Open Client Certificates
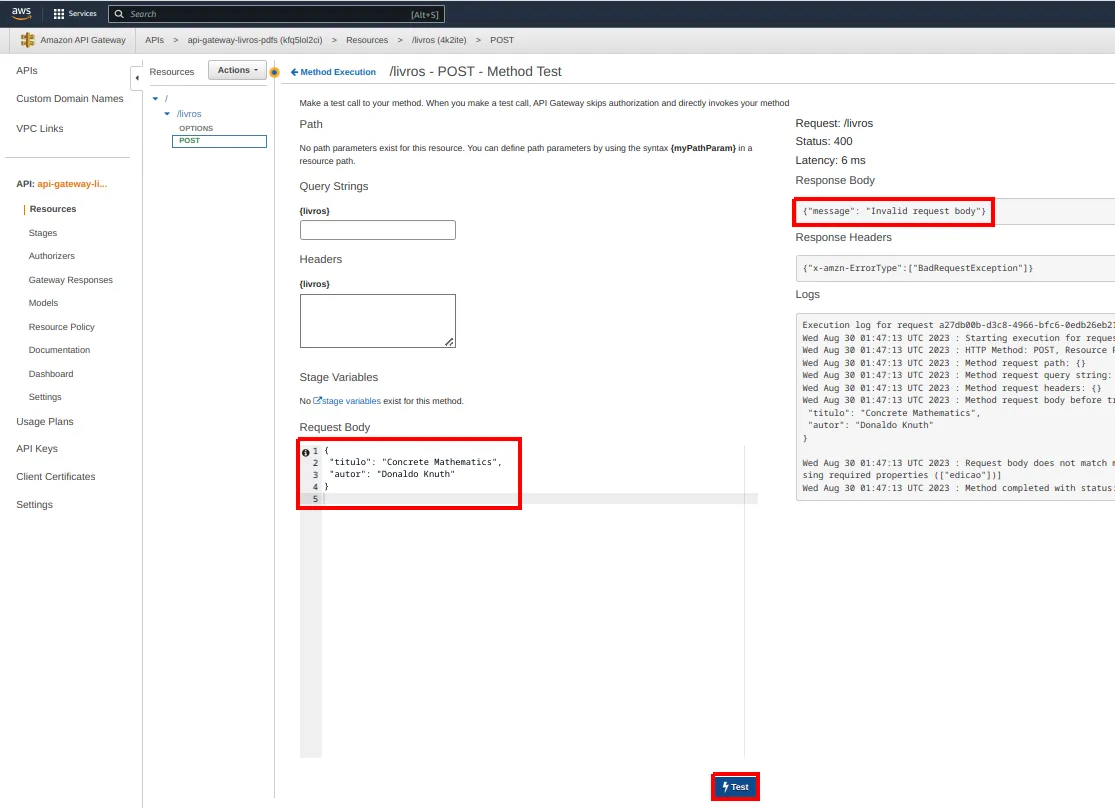Viewport: 1115px width, 808px height. point(55,477)
